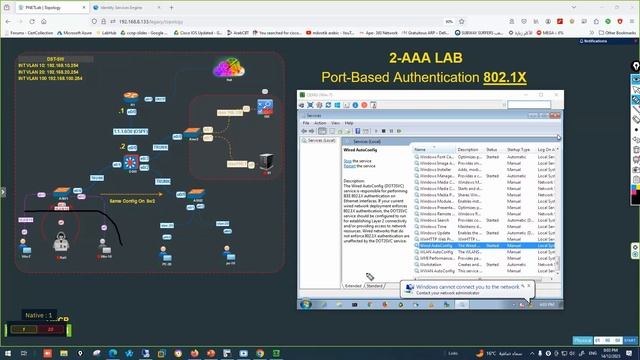
Task: Switch to the Extended tab
Action: (x=353, y=286)
